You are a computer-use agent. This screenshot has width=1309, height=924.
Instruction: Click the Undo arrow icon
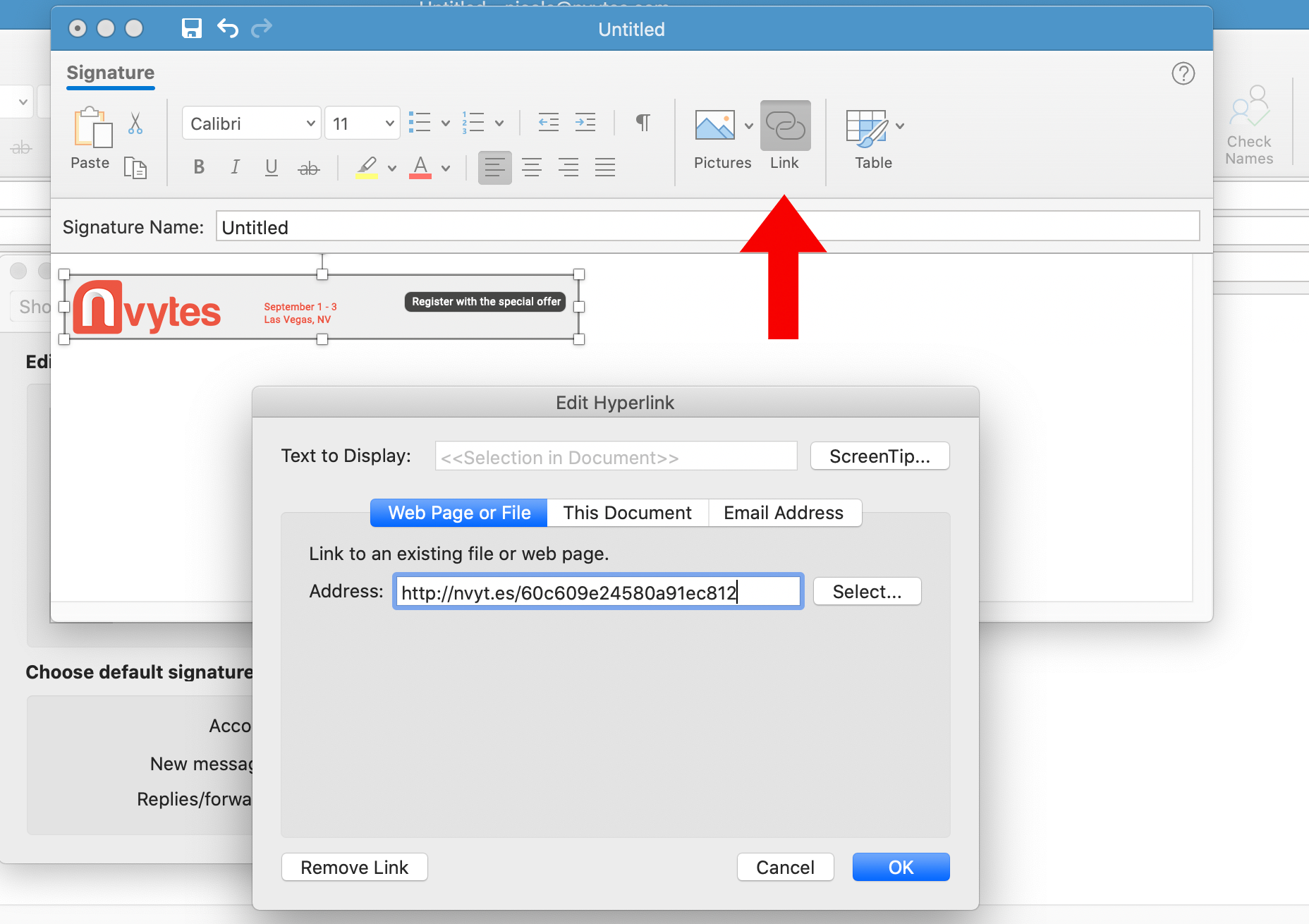pyautogui.click(x=227, y=28)
